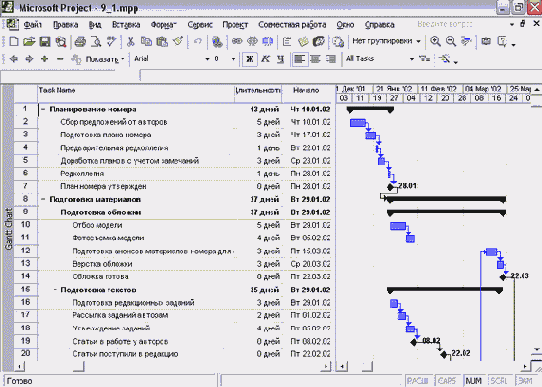Open the font size dropdown

(233, 59)
